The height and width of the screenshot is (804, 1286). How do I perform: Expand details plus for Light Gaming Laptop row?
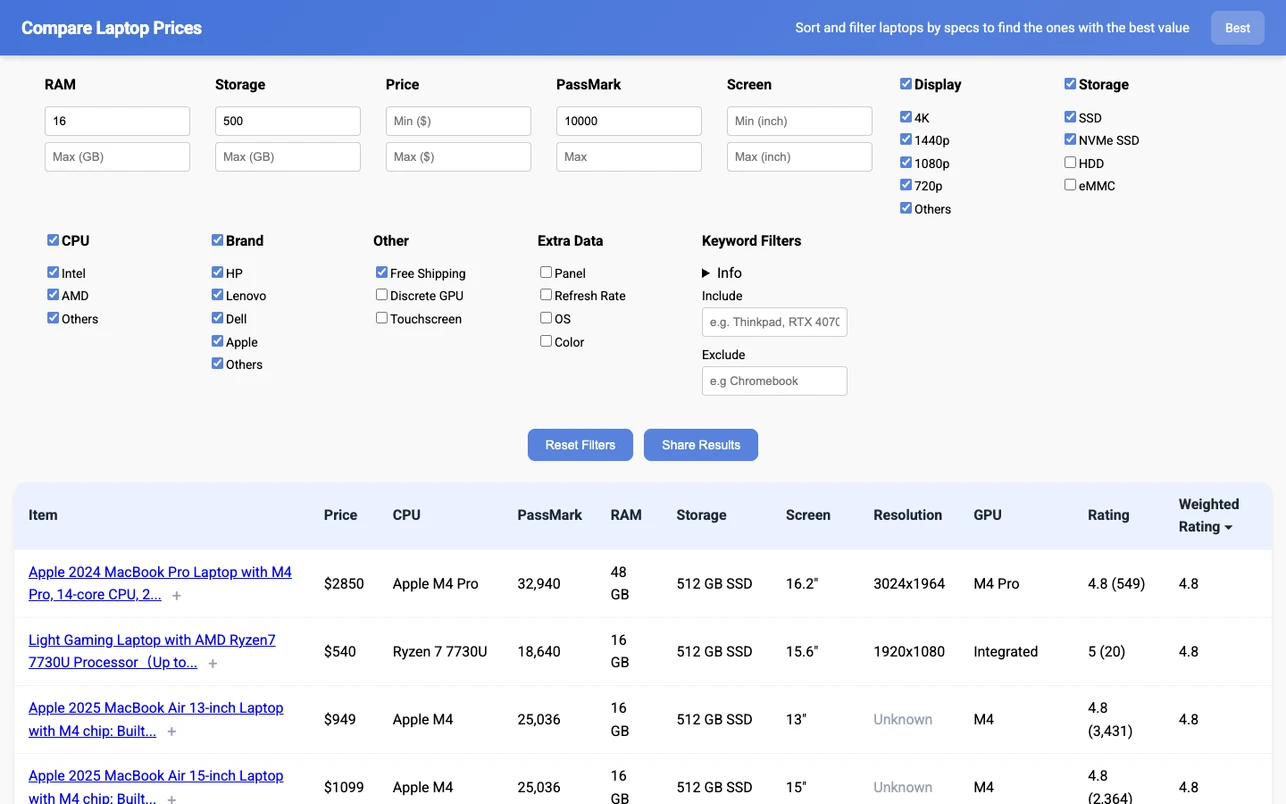click(x=213, y=664)
